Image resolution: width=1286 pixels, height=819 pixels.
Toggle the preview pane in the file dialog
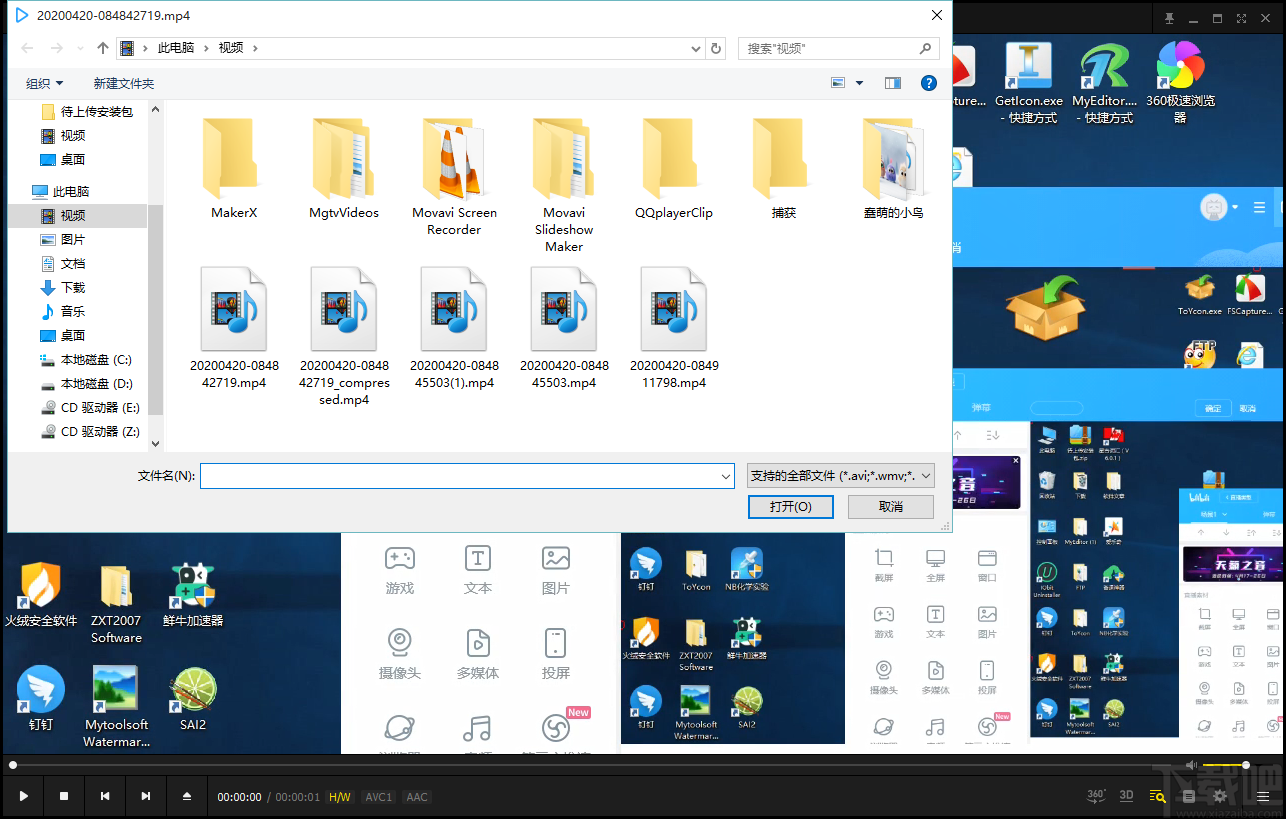[x=892, y=83]
